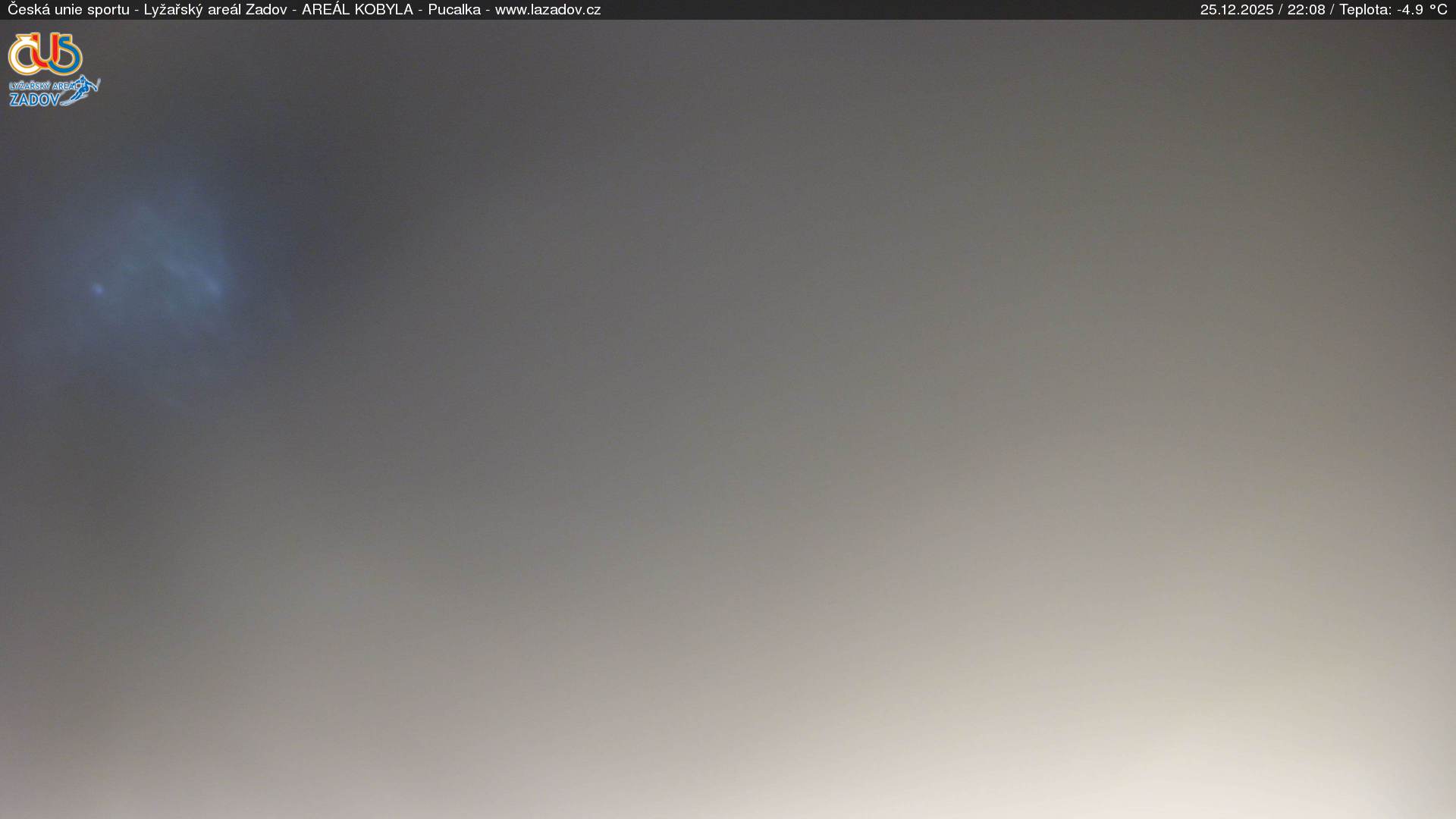The height and width of the screenshot is (819, 1456).
Task: Click the blue skier figure icon
Action: 86,89
